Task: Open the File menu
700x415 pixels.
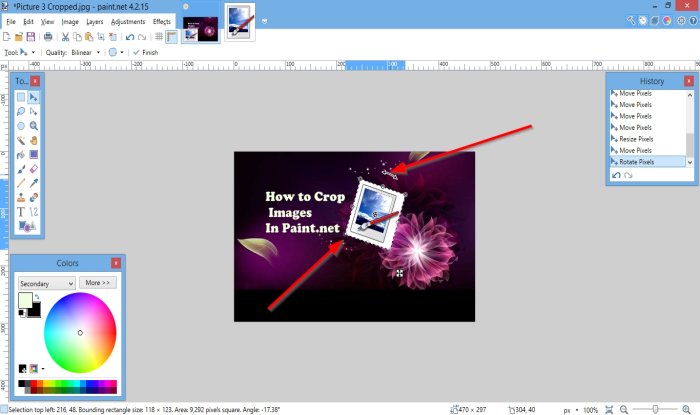Action: (x=11, y=21)
